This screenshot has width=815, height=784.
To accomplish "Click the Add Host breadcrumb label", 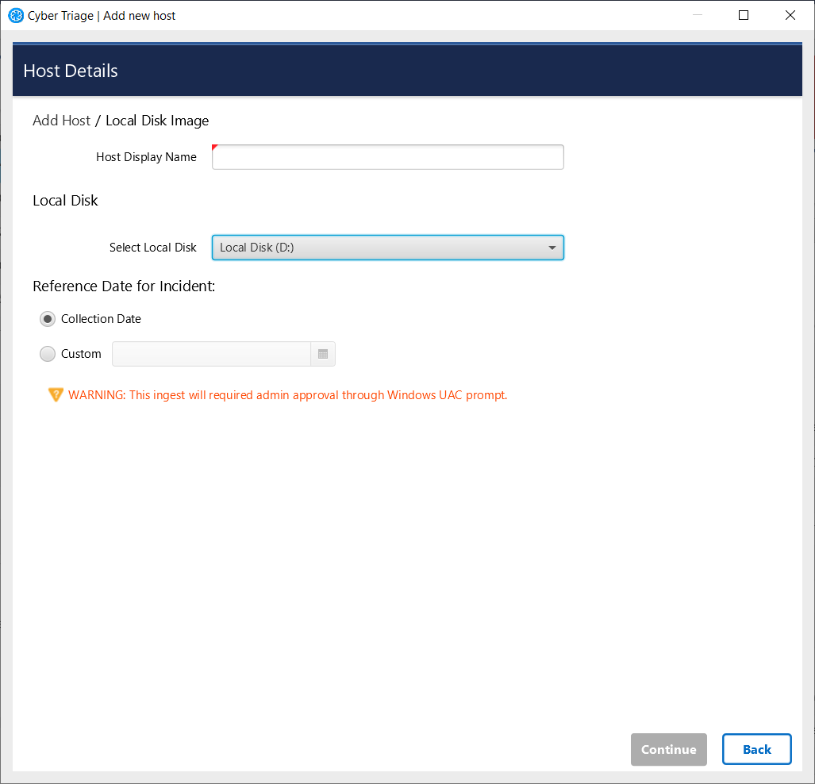I will (x=60, y=120).
